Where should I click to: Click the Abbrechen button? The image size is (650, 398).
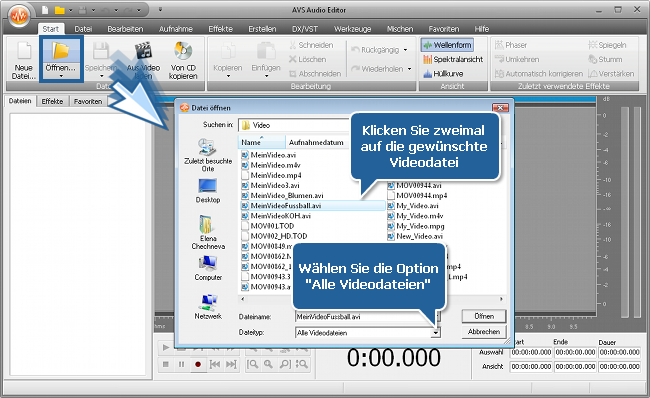pos(484,332)
